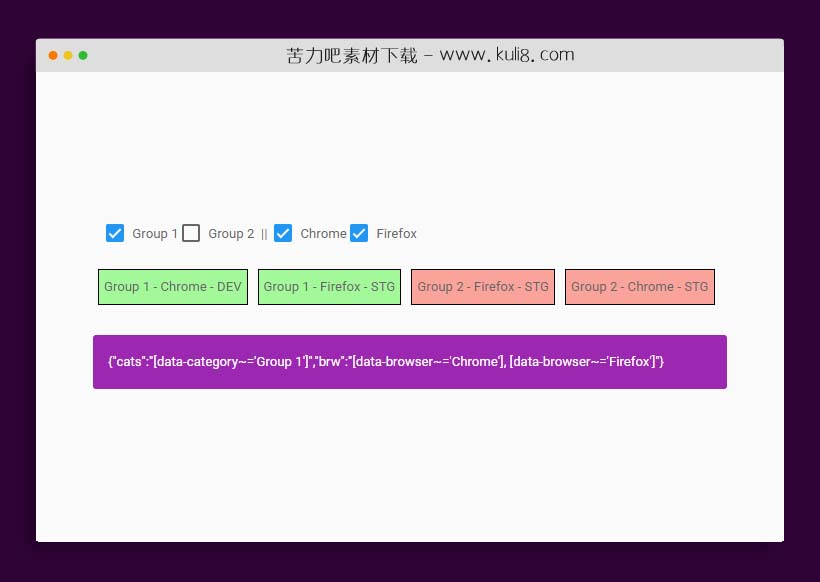Uncheck the Group 1 checkbox
This screenshot has height=582, width=820.
pos(115,233)
